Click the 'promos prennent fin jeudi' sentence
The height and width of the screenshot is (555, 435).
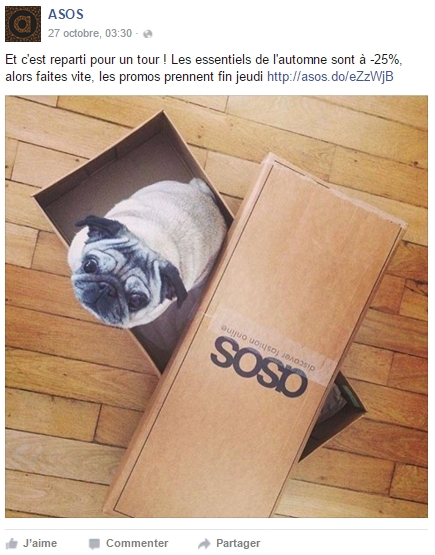pyautogui.click(x=191, y=76)
